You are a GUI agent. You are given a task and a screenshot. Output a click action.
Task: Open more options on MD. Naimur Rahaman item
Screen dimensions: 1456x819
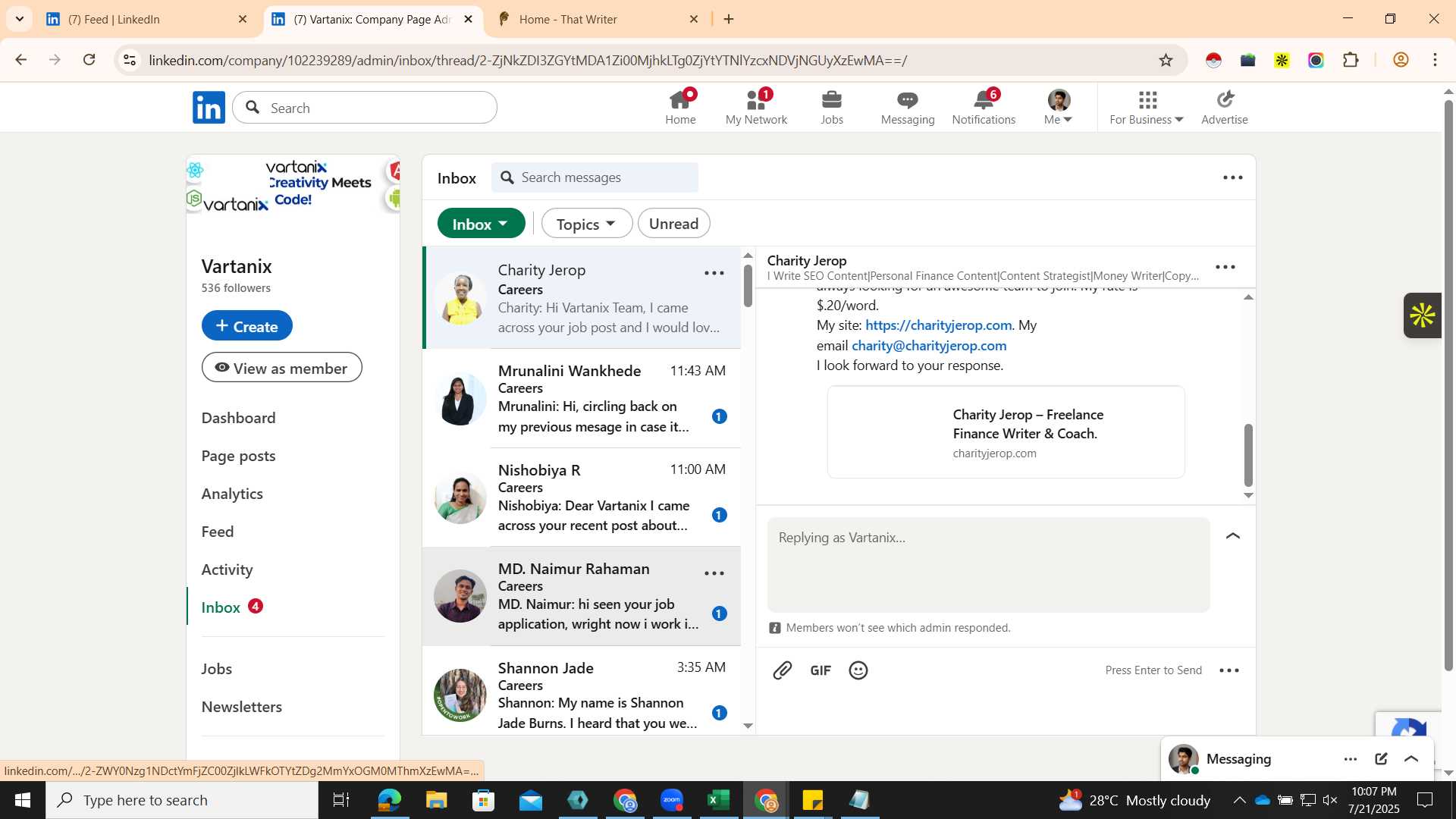coord(714,573)
